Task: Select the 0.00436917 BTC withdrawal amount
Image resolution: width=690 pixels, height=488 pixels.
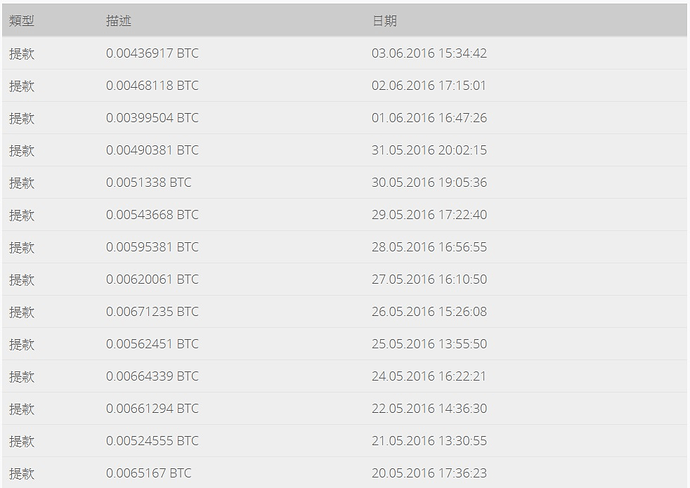Action: click(x=152, y=53)
